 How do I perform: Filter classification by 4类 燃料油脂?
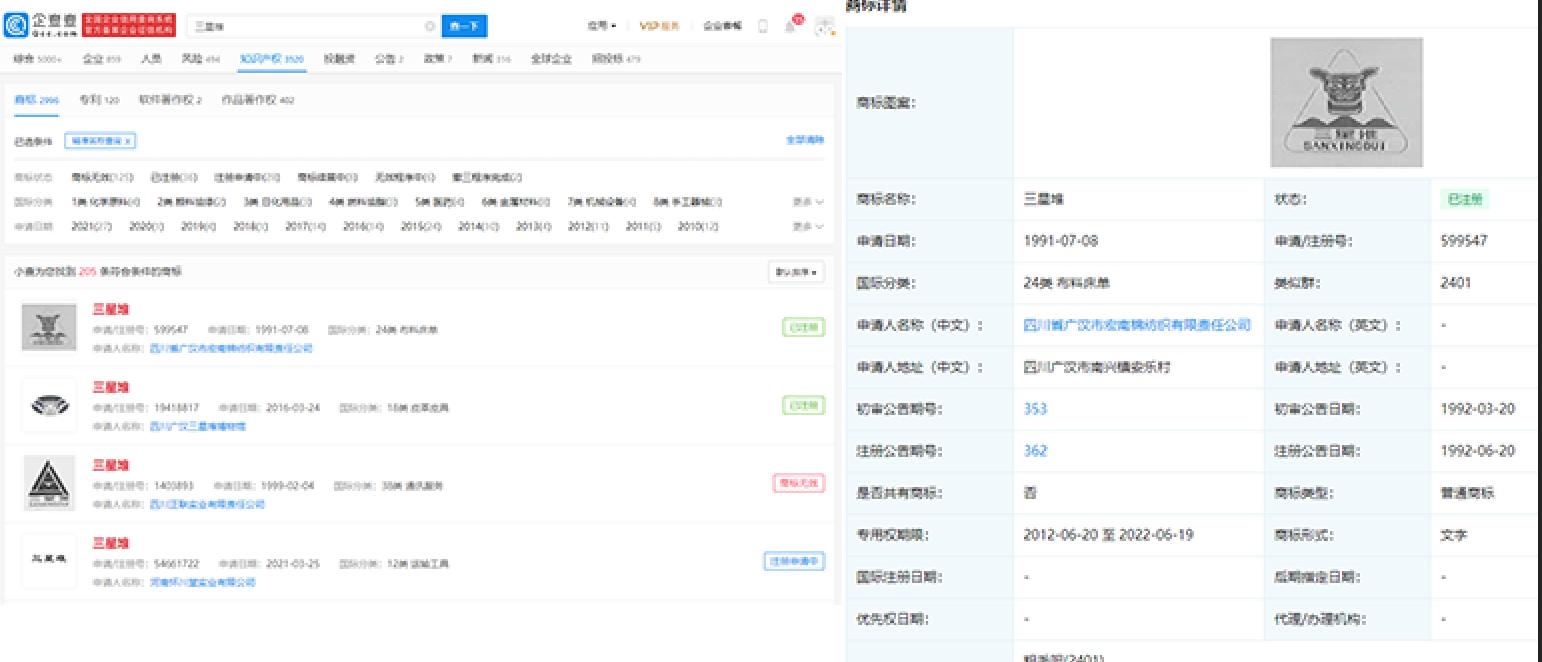(x=364, y=201)
